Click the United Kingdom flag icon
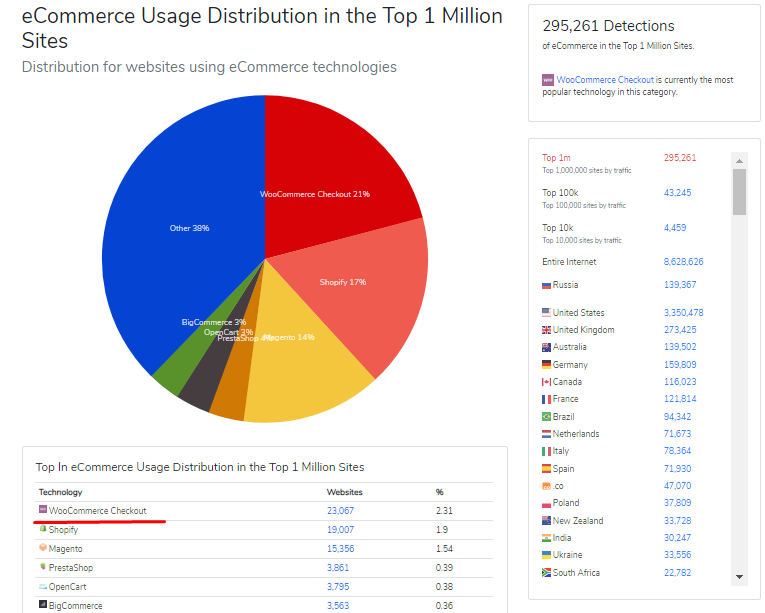This screenshot has width=765, height=613. 546,330
